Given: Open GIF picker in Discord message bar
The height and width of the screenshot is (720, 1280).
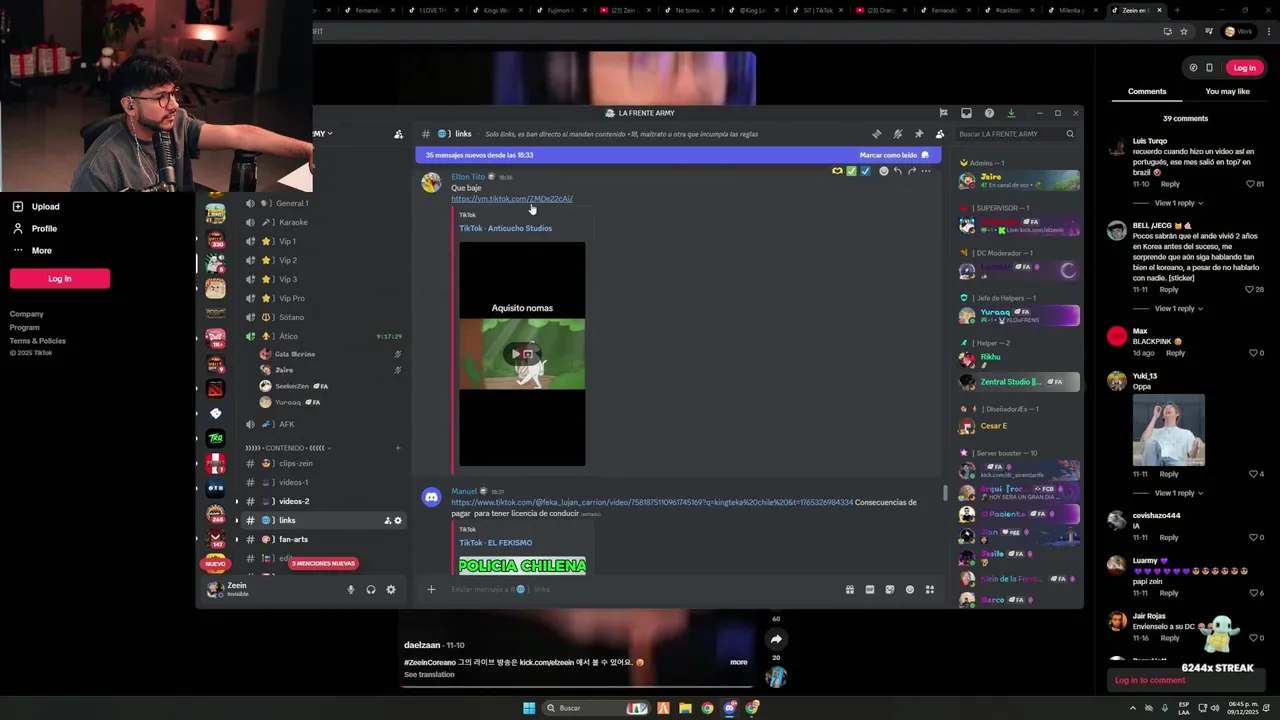Looking at the screenshot, I should pyautogui.click(x=870, y=590).
